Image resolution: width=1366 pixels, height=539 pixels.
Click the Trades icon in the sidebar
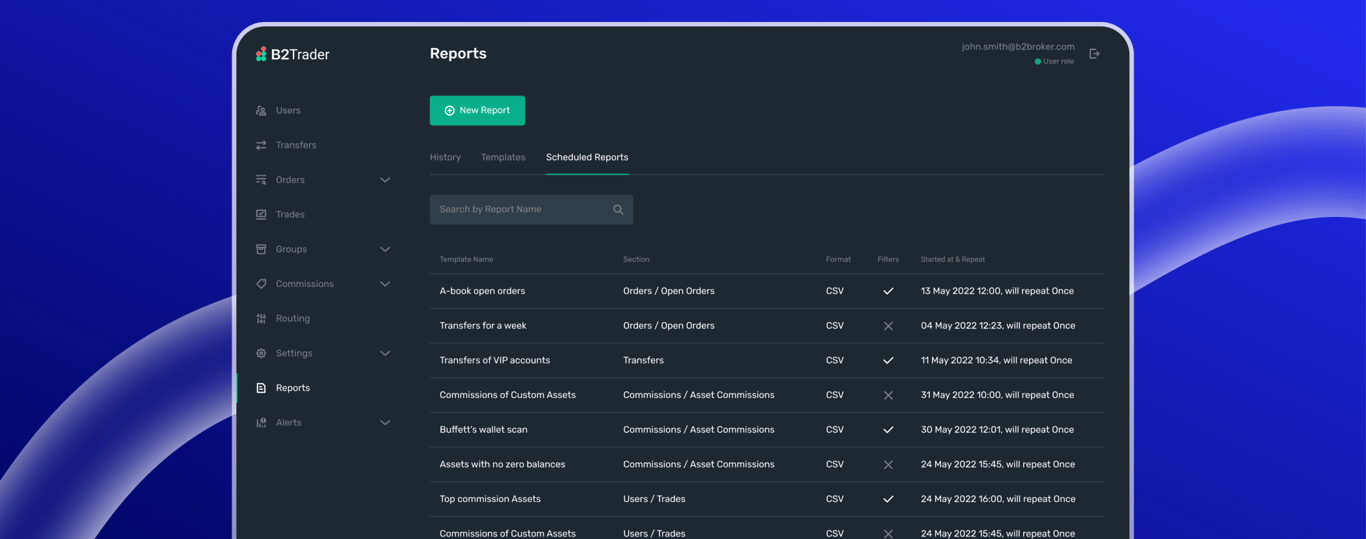261,215
